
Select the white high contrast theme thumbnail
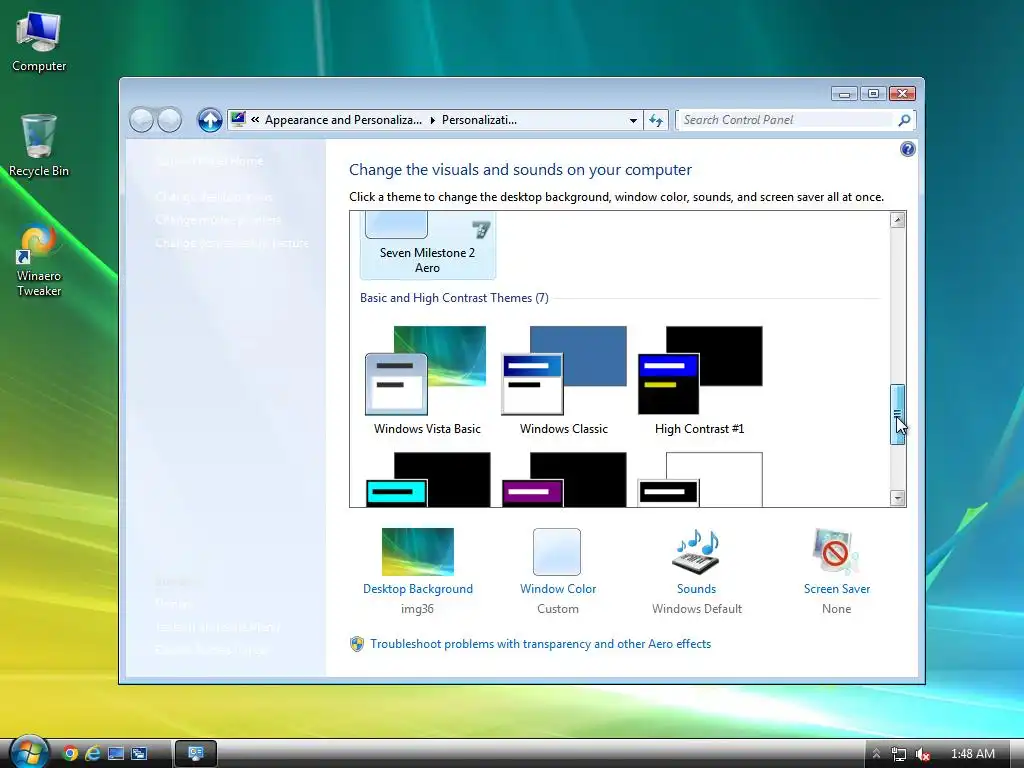pos(699,479)
